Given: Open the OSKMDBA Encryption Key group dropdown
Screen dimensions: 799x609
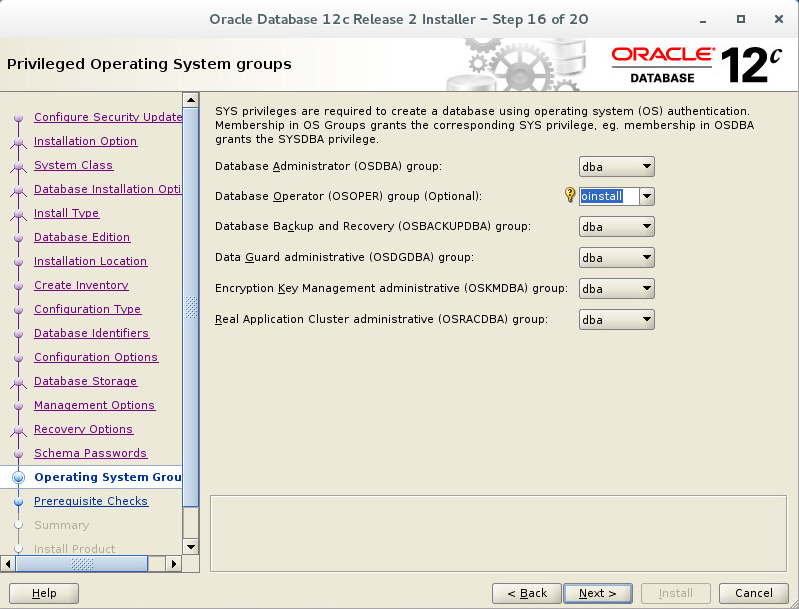Looking at the screenshot, I should tap(617, 289).
